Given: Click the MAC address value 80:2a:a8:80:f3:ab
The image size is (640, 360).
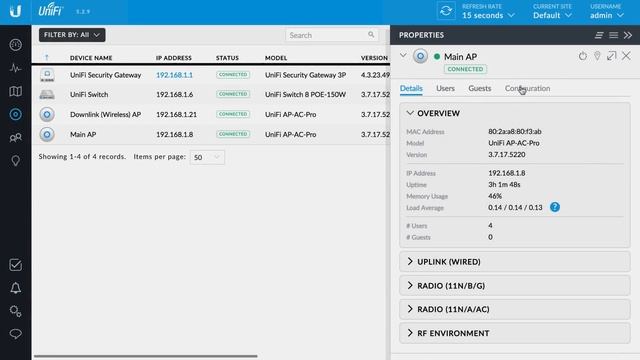Looking at the screenshot, I should [515, 131].
